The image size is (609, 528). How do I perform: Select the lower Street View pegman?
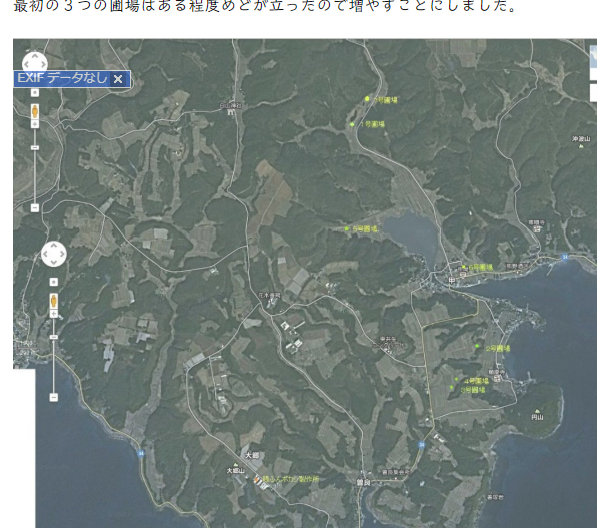(x=54, y=301)
